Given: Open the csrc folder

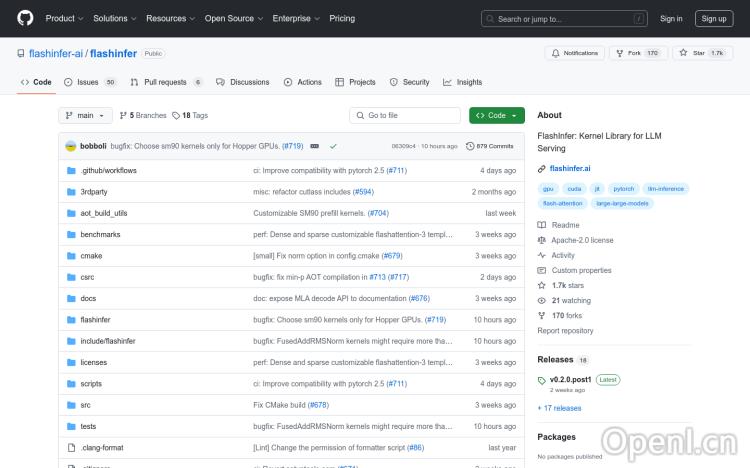Looking at the screenshot, I should click(x=88, y=277).
